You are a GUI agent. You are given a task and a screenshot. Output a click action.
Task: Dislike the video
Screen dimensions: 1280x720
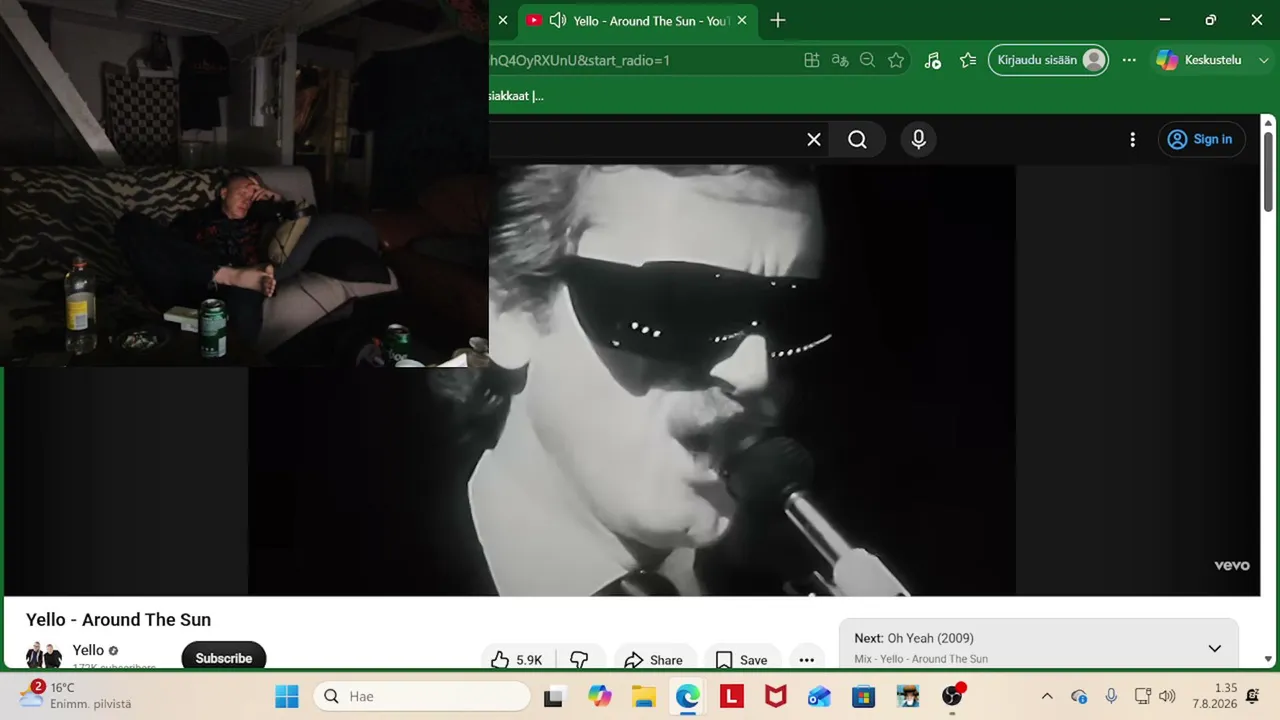(x=579, y=660)
